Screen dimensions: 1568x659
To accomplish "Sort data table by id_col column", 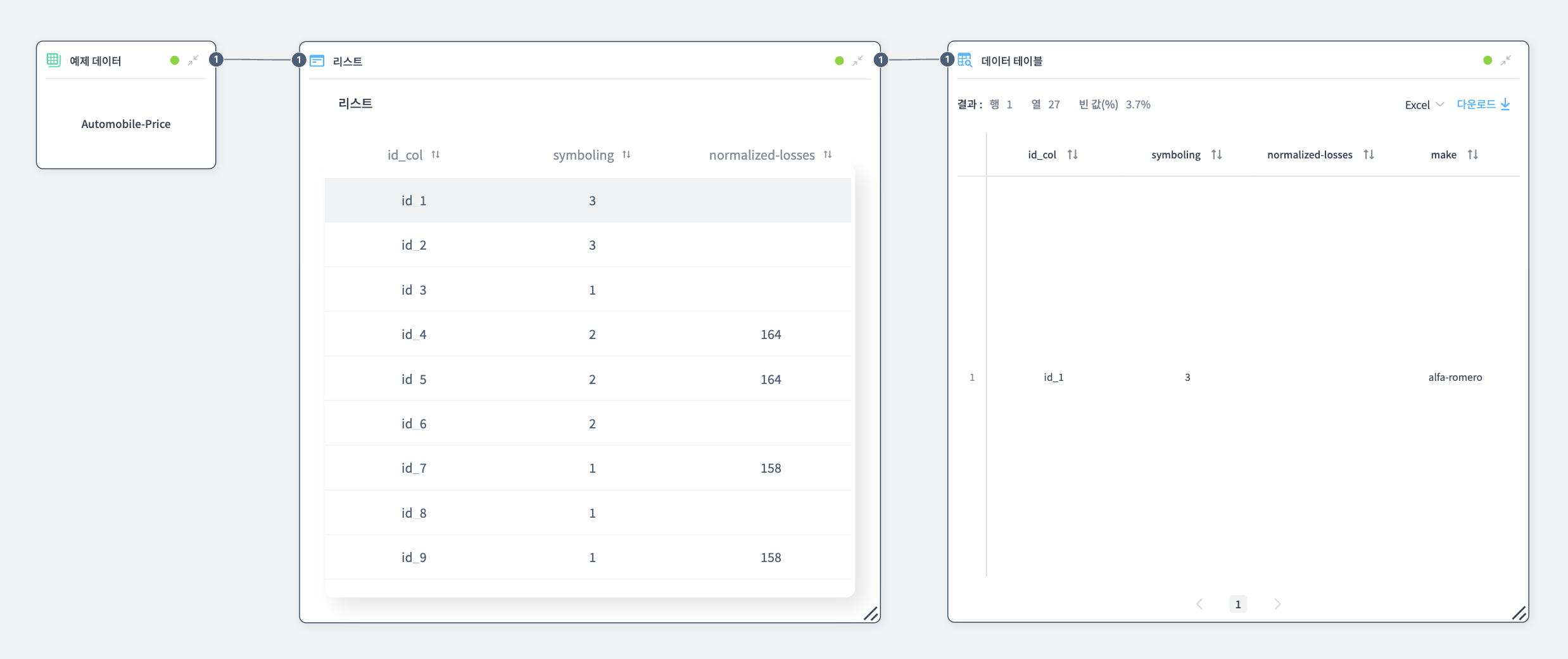I will (1072, 155).
